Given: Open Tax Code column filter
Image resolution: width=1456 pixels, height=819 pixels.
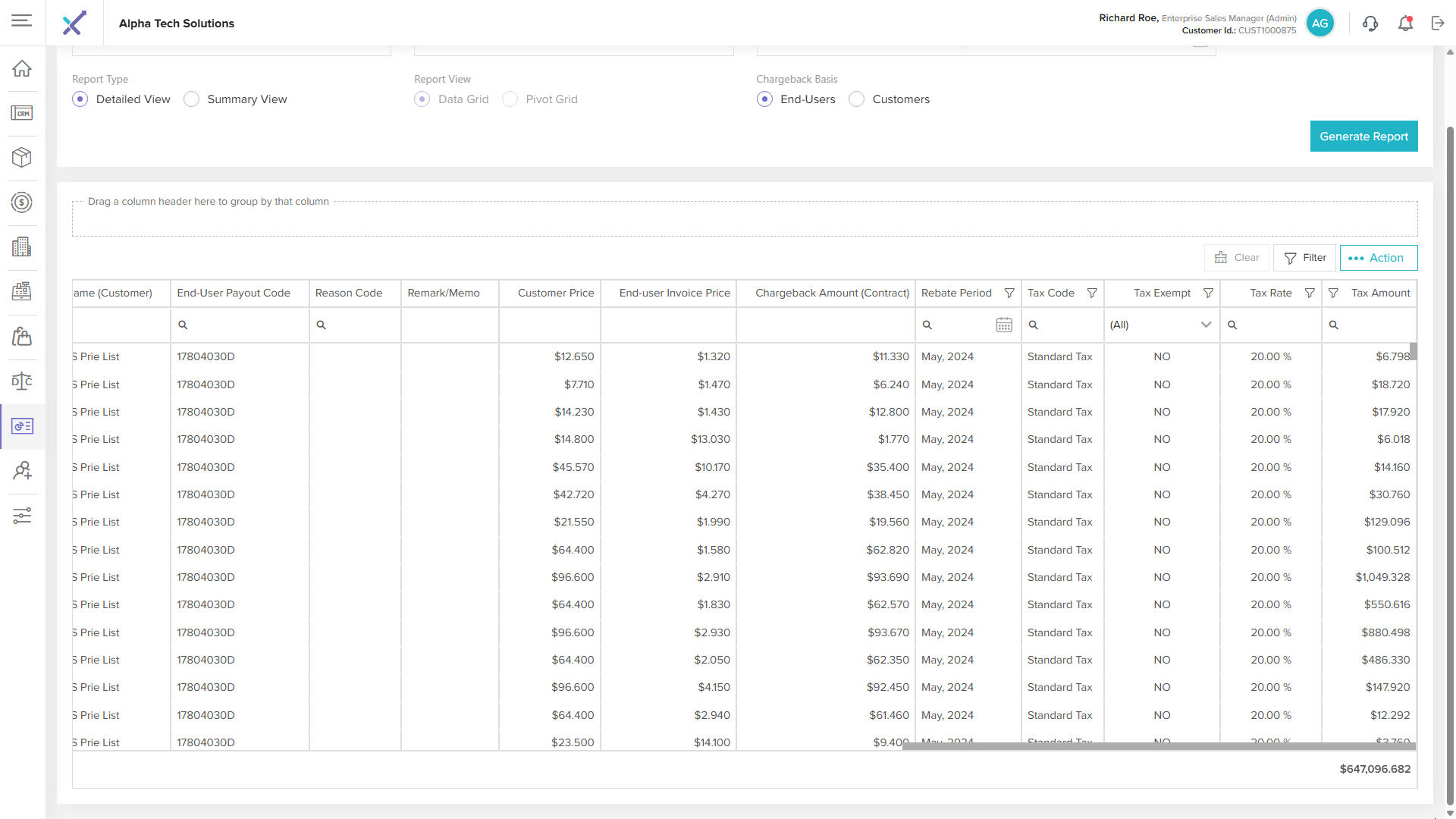Looking at the screenshot, I should 1092,293.
